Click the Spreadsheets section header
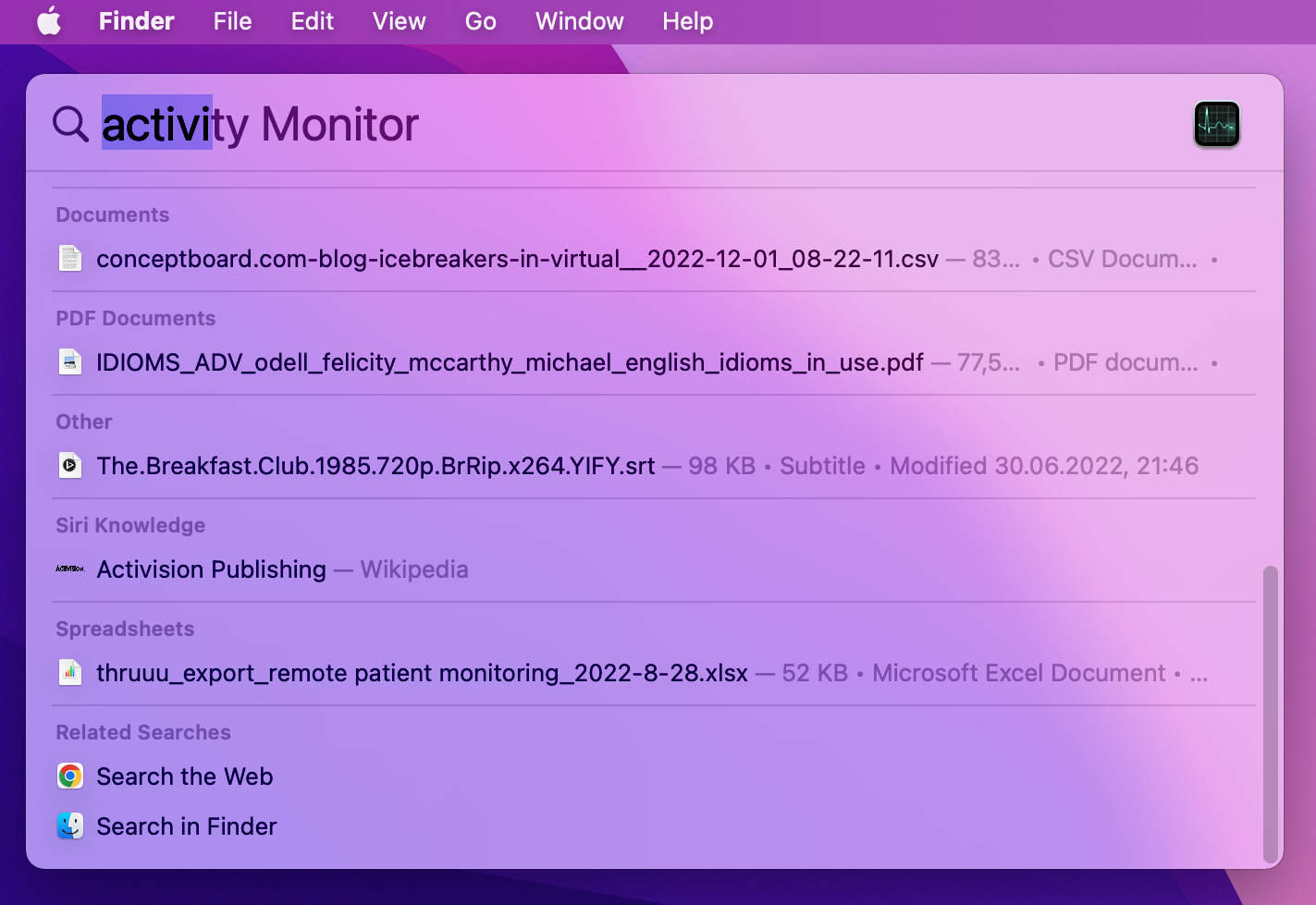The width and height of the screenshot is (1316, 905). [125, 629]
